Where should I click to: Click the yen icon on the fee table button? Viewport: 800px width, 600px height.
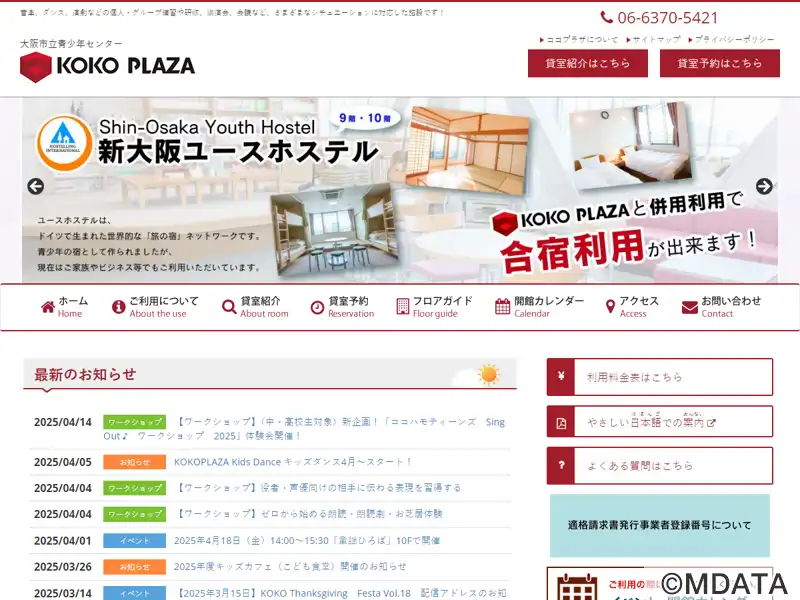(561, 377)
